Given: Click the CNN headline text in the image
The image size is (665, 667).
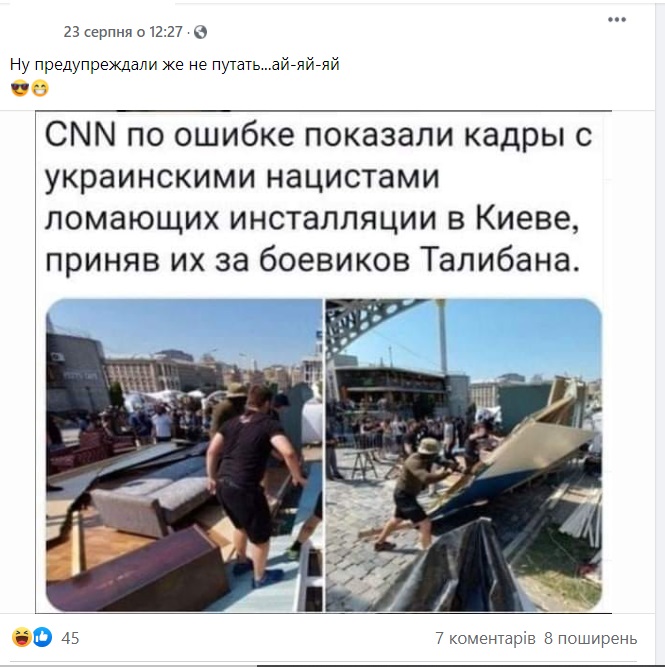Looking at the screenshot, I should click(318, 198).
